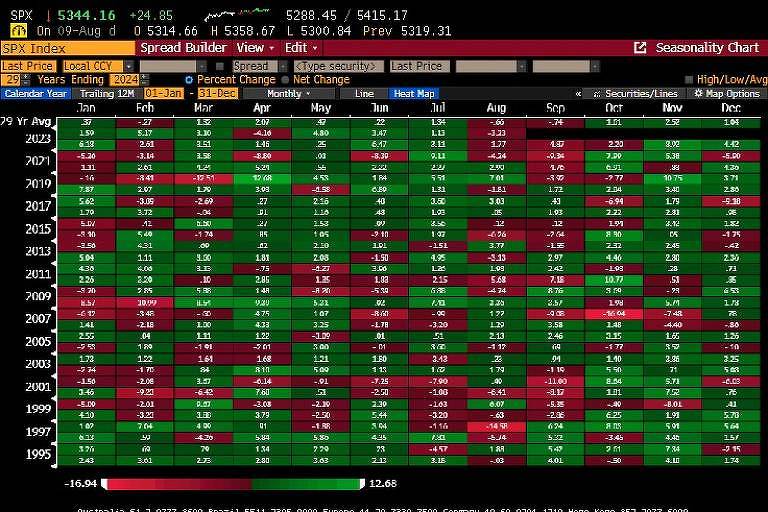Click the 29 years stepper
This screenshot has width=768, height=512.
tap(26, 79)
